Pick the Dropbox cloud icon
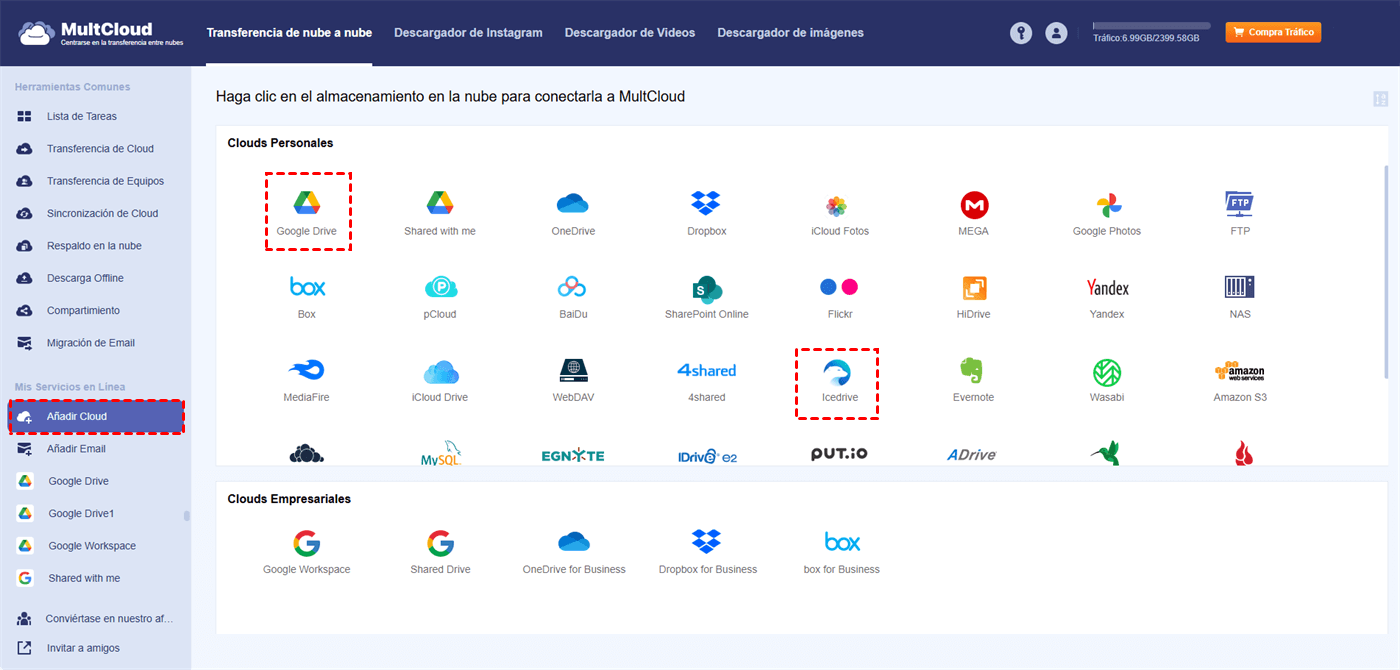Image resolution: width=1400 pixels, height=670 pixels. [x=706, y=203]
